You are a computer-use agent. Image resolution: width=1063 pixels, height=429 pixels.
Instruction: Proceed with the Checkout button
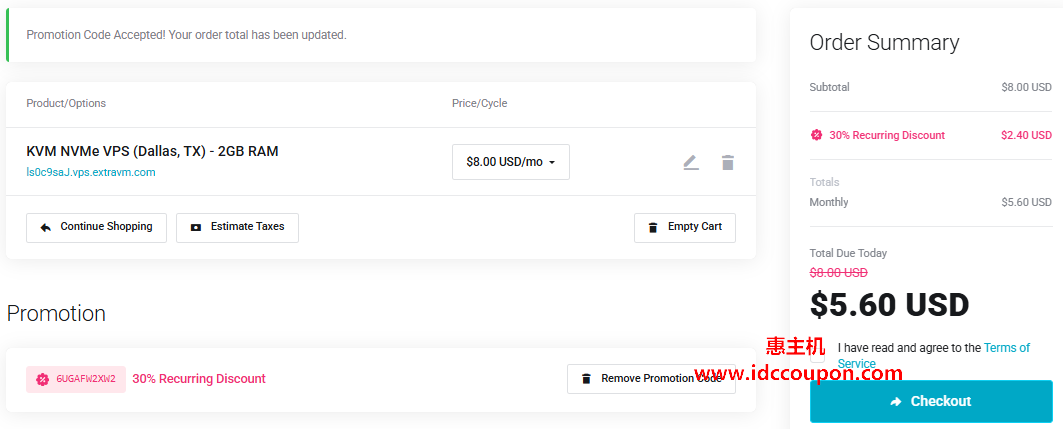point(930,401)
